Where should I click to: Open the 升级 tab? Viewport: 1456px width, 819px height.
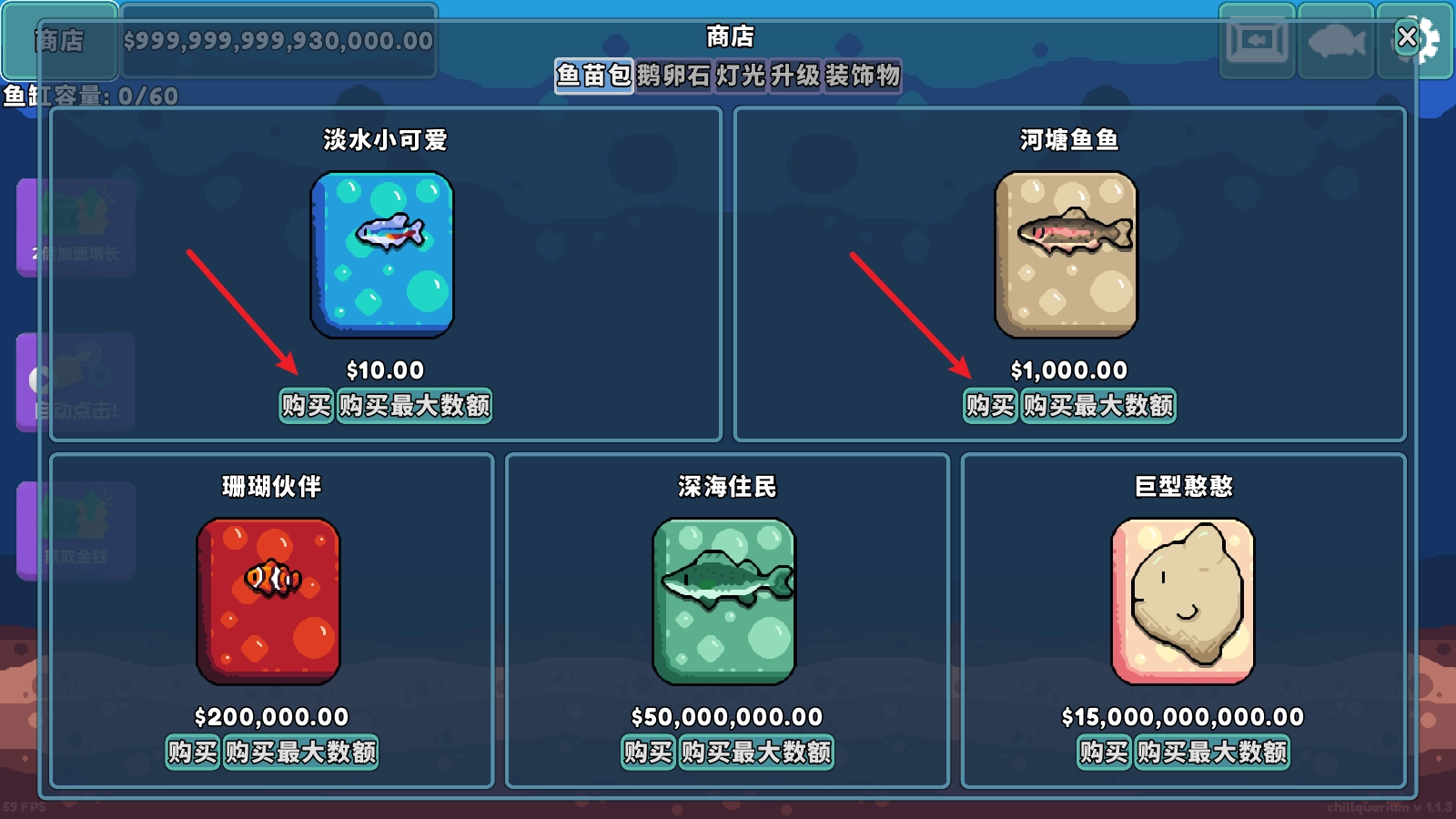[x=795, y=76]
